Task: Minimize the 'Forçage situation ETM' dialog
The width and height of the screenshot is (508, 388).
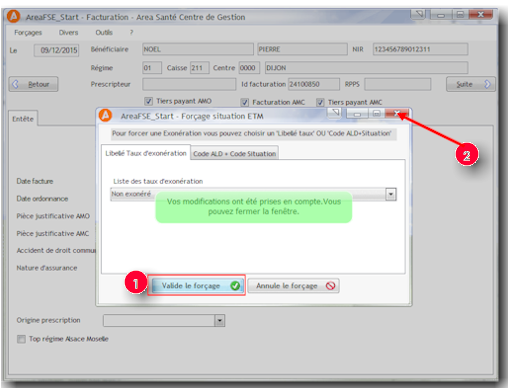Action: (357, 114)
